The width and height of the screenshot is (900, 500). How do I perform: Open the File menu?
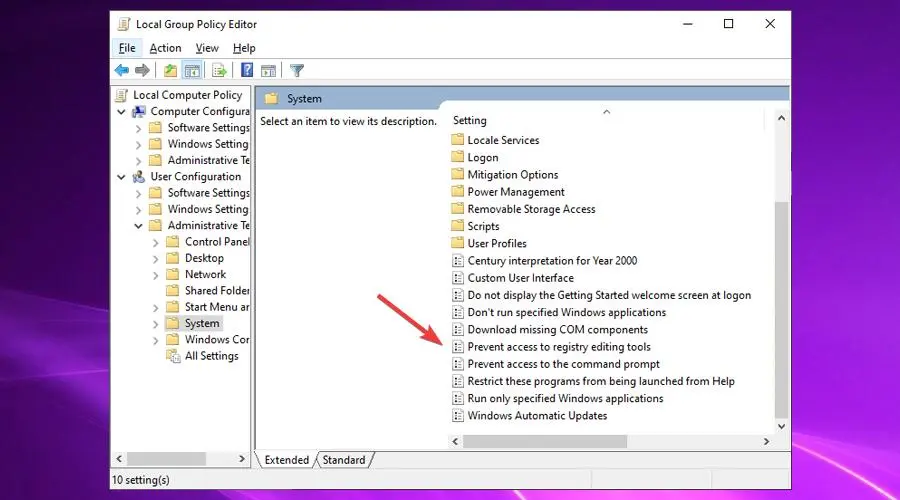[x=127, y=48]
